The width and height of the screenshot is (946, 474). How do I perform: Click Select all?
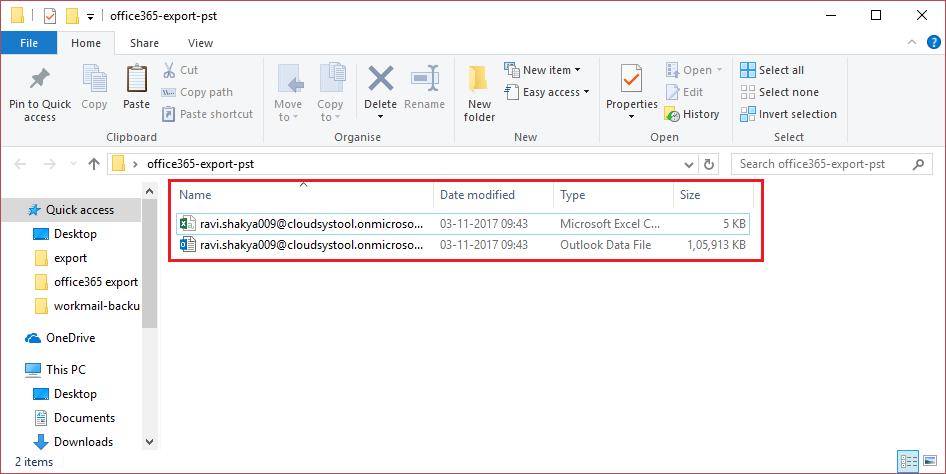point(772,70)
